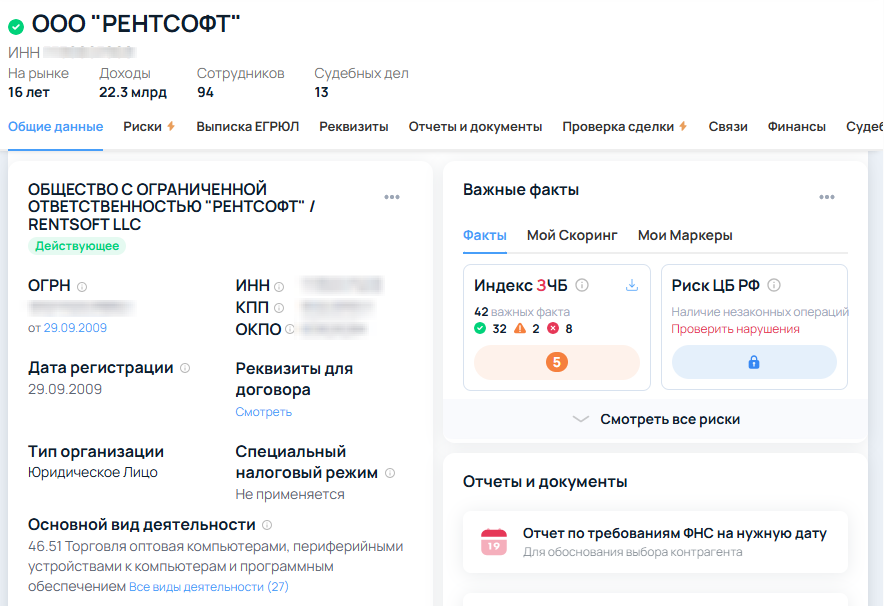Screen dimensions: 884x606
Task: Click the Сотрудников value 94
Action: click(205, 92)
